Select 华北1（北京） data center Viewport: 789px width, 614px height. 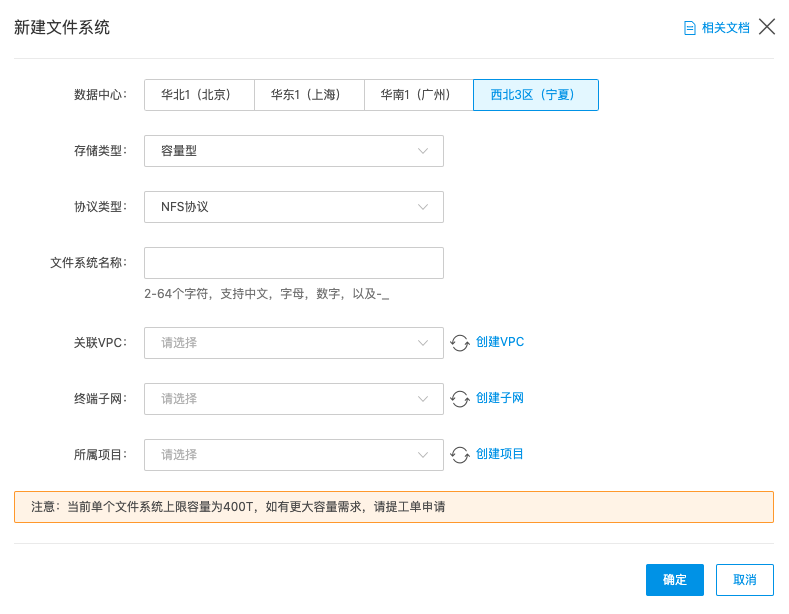pyautogui.click(x=199, y=95)
